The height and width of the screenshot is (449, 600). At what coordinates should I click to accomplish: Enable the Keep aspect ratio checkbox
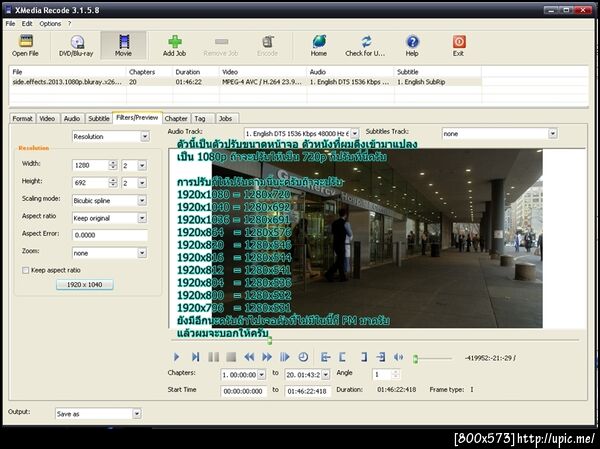[x=25, y=270]
